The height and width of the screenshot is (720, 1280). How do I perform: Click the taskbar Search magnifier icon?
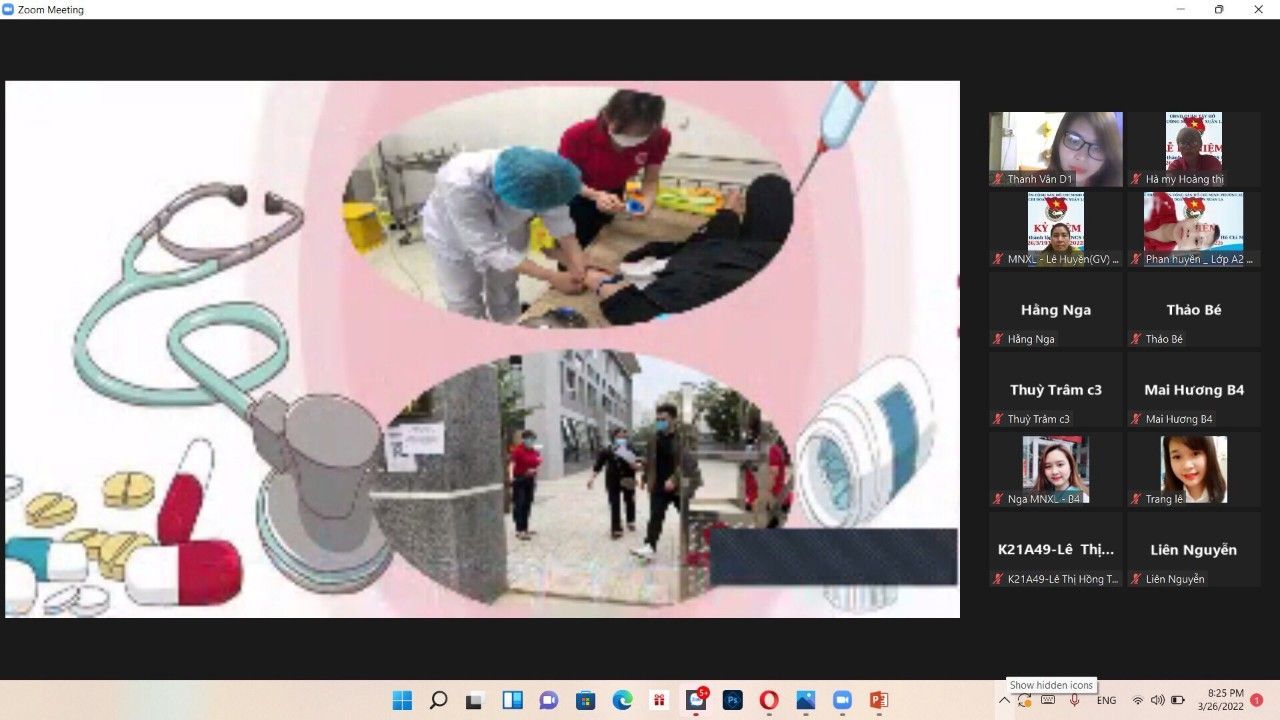[438, 700]
